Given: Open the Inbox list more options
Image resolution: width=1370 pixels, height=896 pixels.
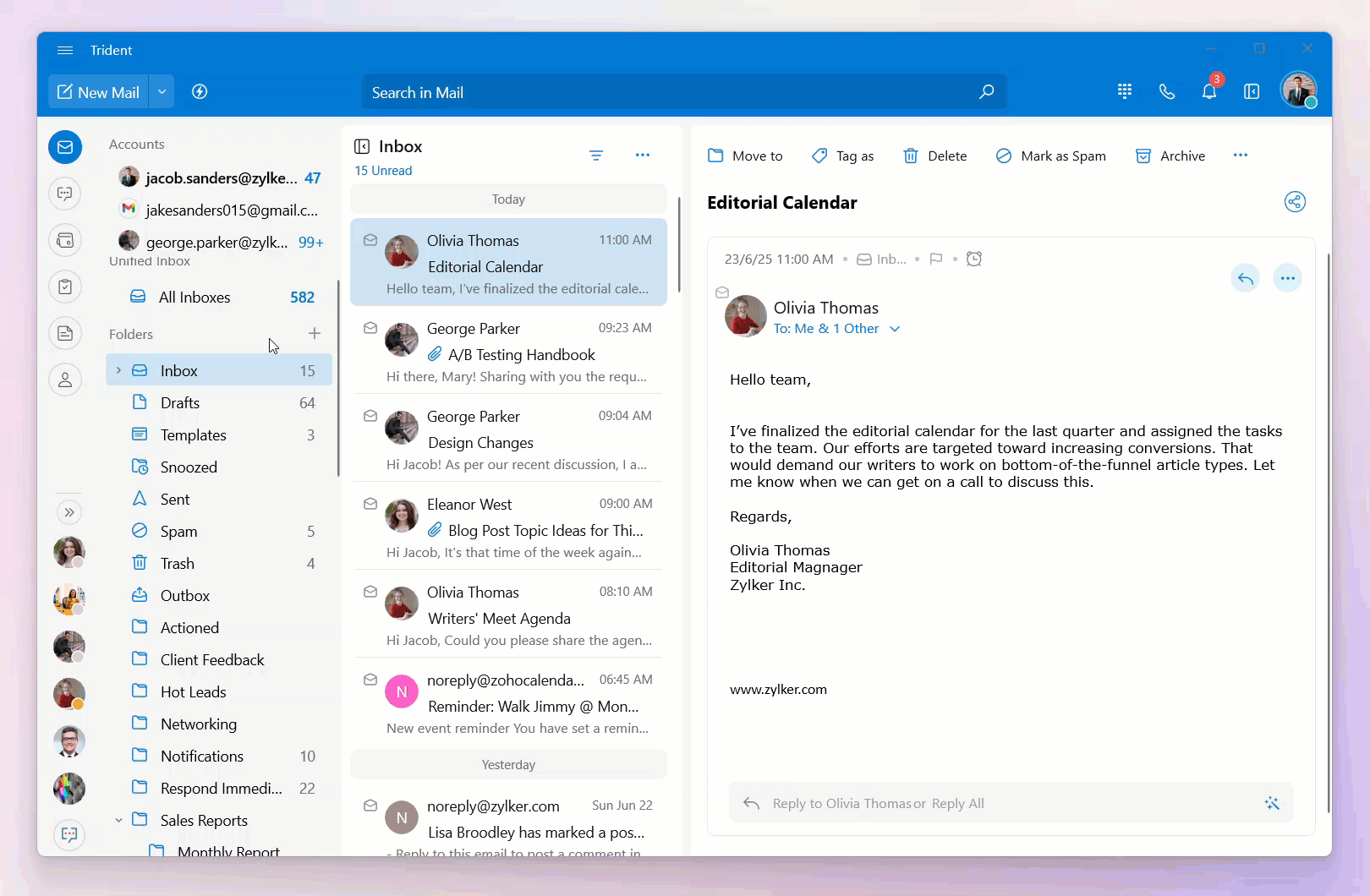Looking at the screenshot, I should point(643,155).
